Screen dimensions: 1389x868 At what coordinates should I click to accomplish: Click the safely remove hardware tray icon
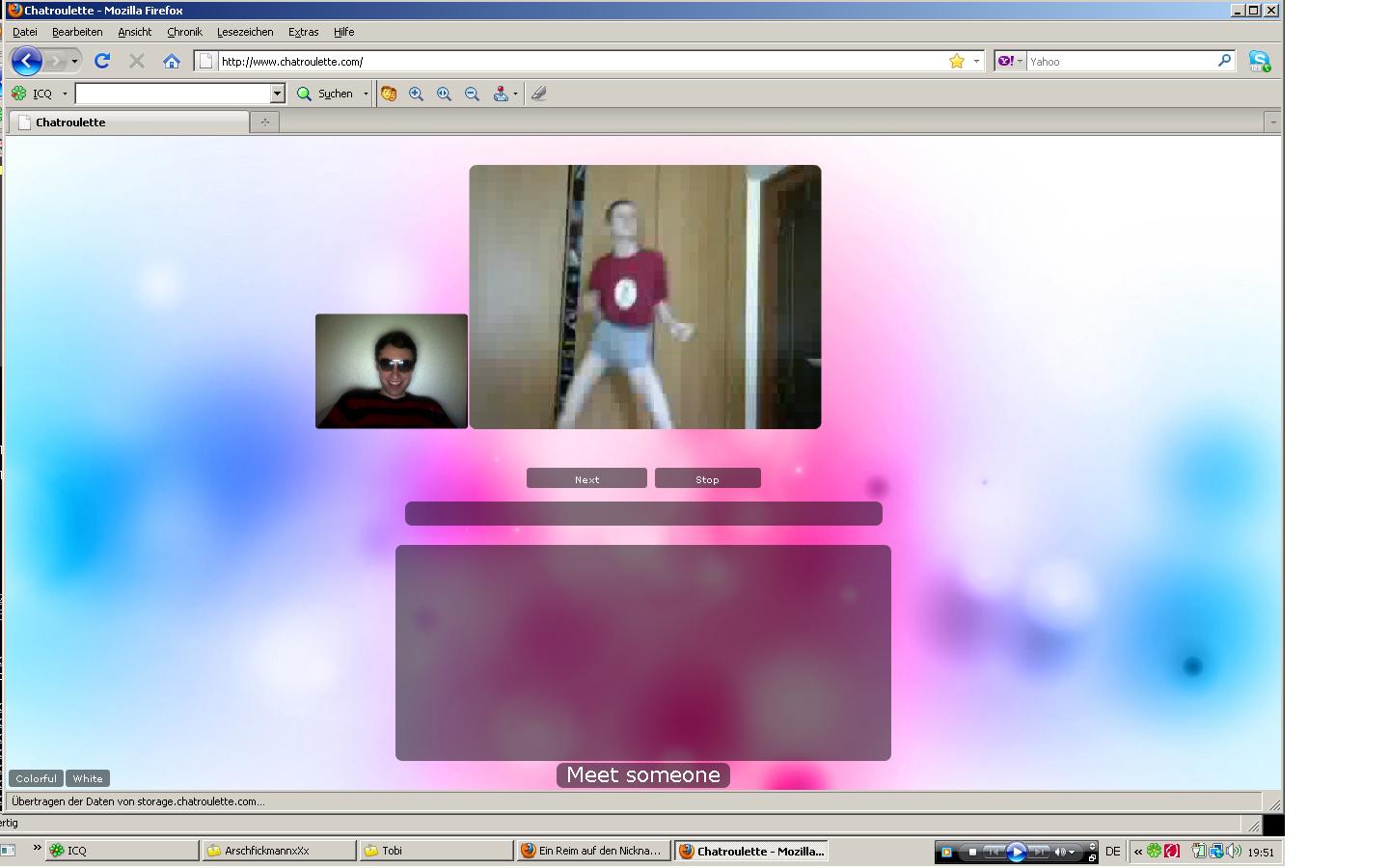[x=1199, y=852]
